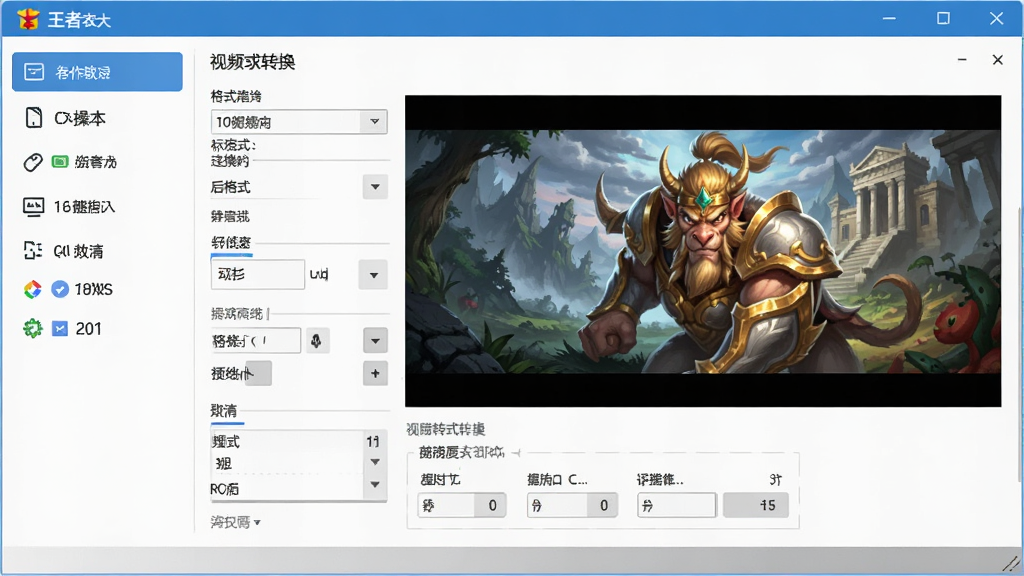Open the highlighted blue sidebar item at top
1024x576 pixels.
[97, 72]
